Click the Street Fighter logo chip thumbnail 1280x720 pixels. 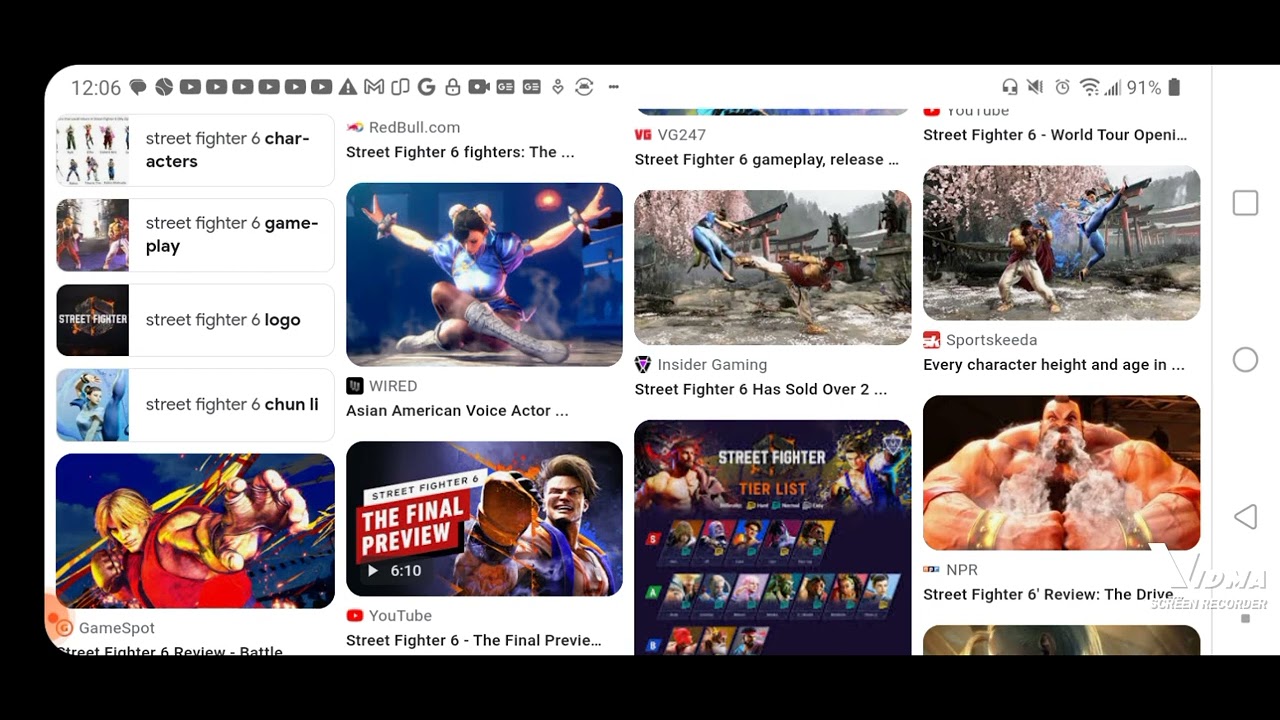coord(92,320)
